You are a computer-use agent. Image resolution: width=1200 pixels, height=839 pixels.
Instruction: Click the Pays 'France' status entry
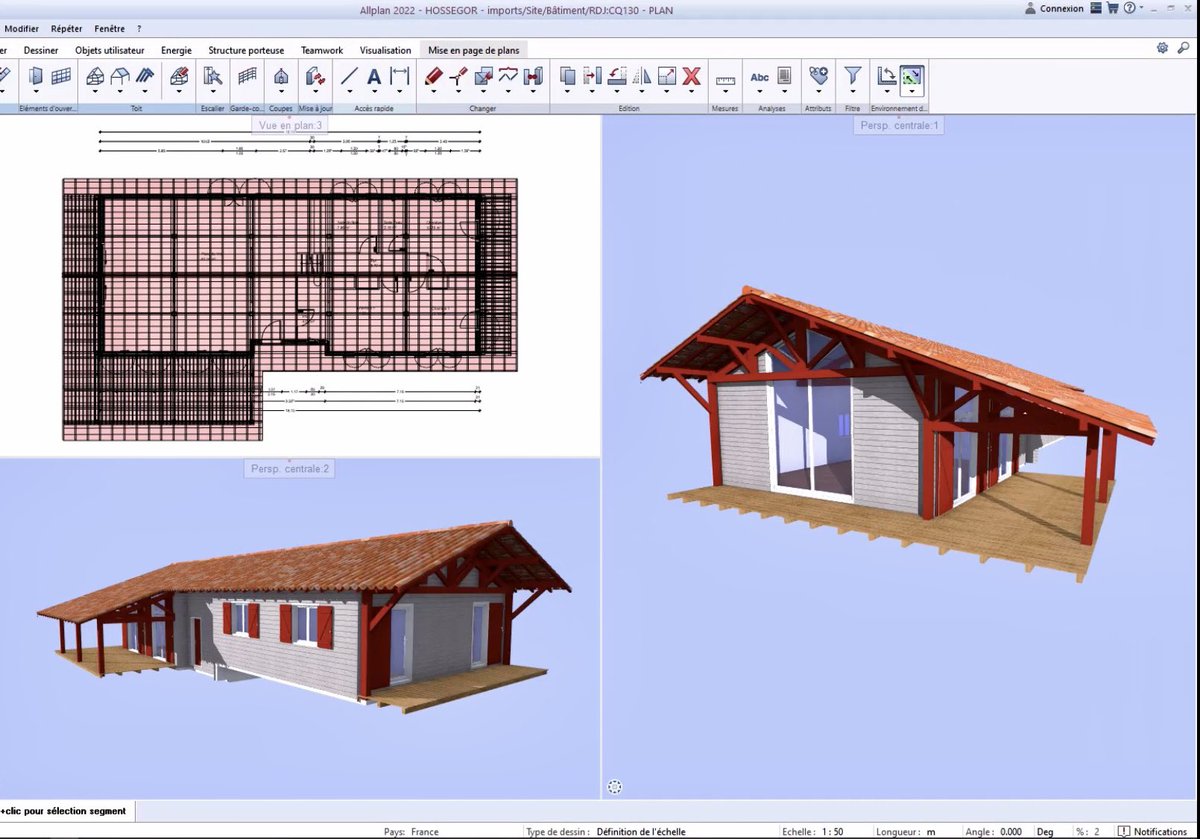424,832
